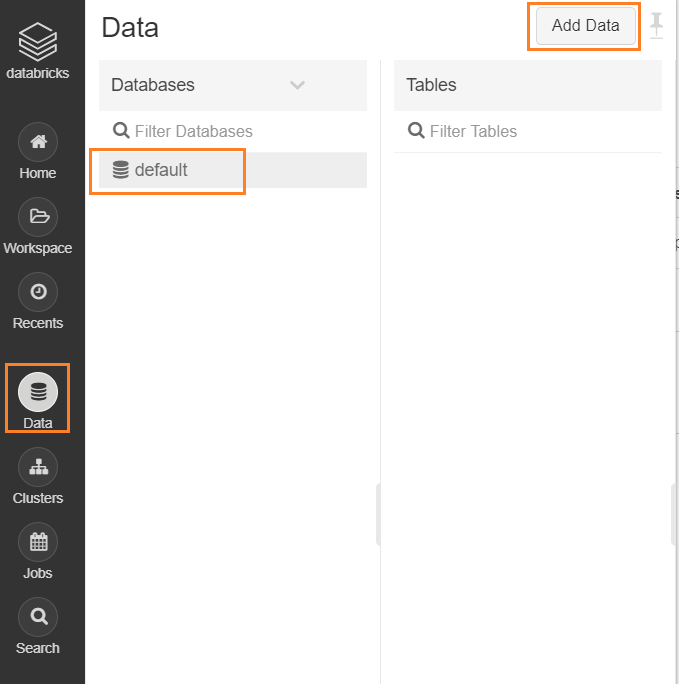Click the magnifier icon beside Filter Tables
Image resolution: width=679 pixels, height=684 pixels.
pos(416,130)
